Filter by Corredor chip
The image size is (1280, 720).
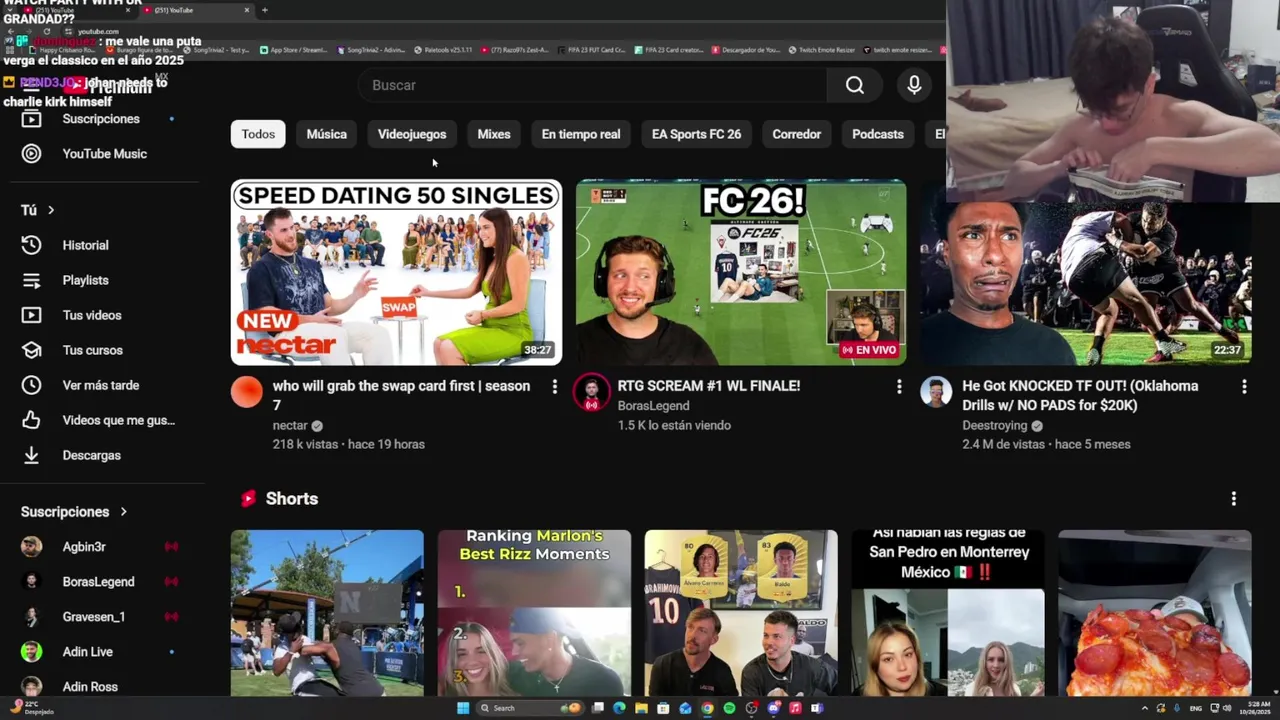pos(796,134)
